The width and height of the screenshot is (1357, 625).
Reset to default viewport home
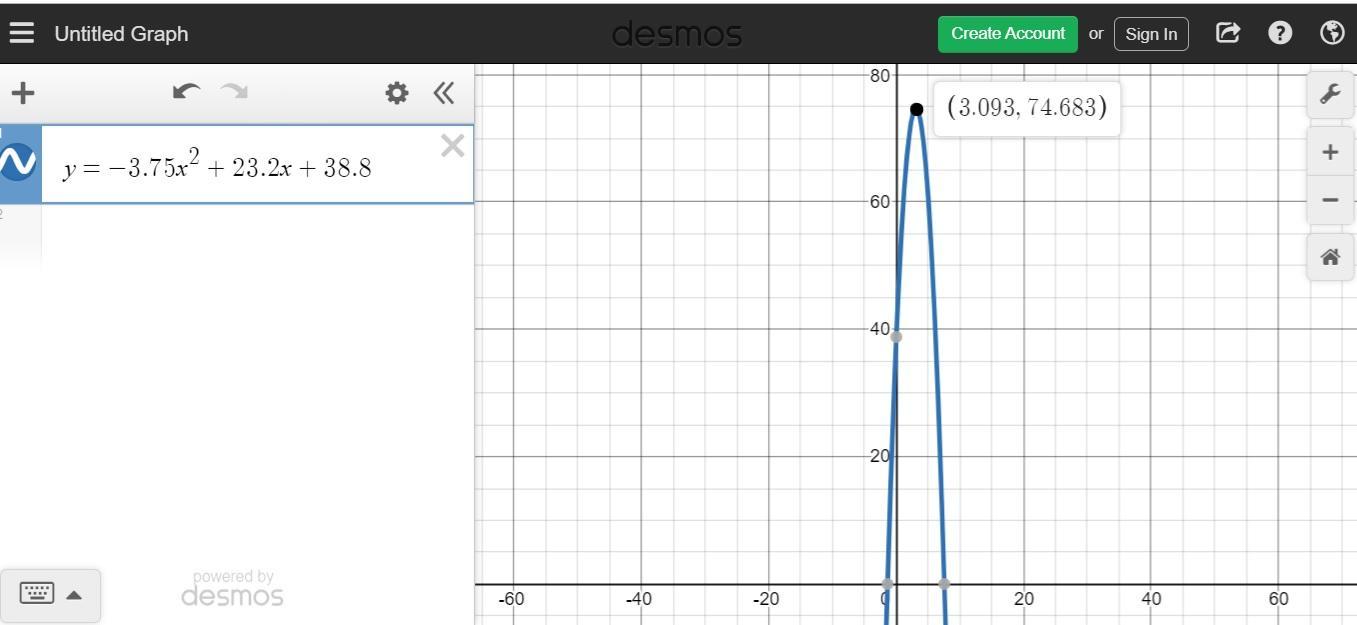pos(1330,258)
